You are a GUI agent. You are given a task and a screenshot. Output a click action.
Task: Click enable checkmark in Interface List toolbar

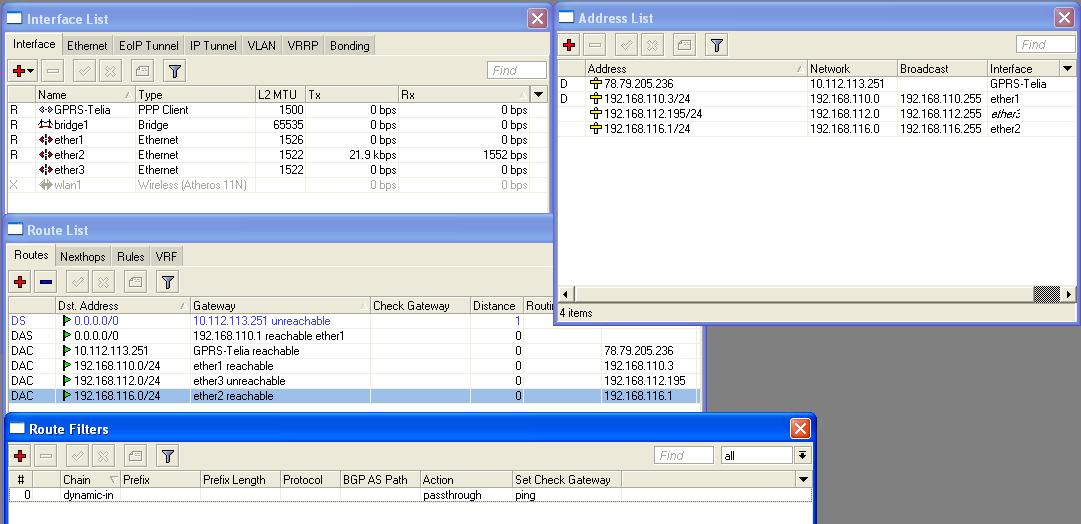click(83, 71)
